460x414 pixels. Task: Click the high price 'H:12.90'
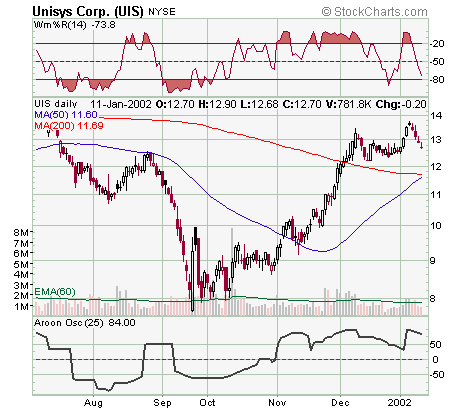point(217,104)
